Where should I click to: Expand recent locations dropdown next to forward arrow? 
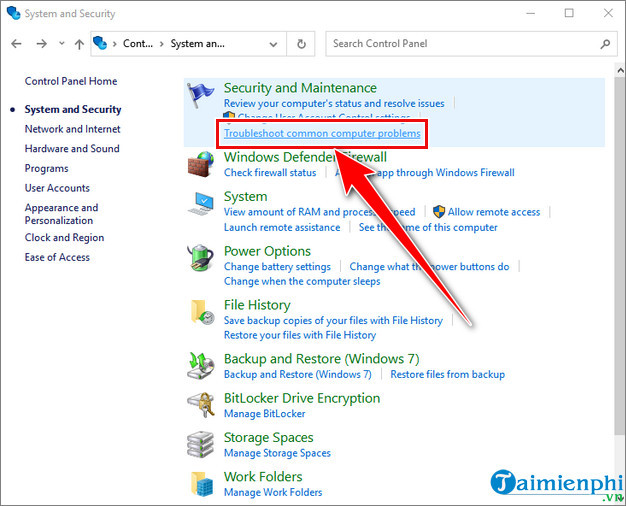pyautogui.click(x=60, y=44)
